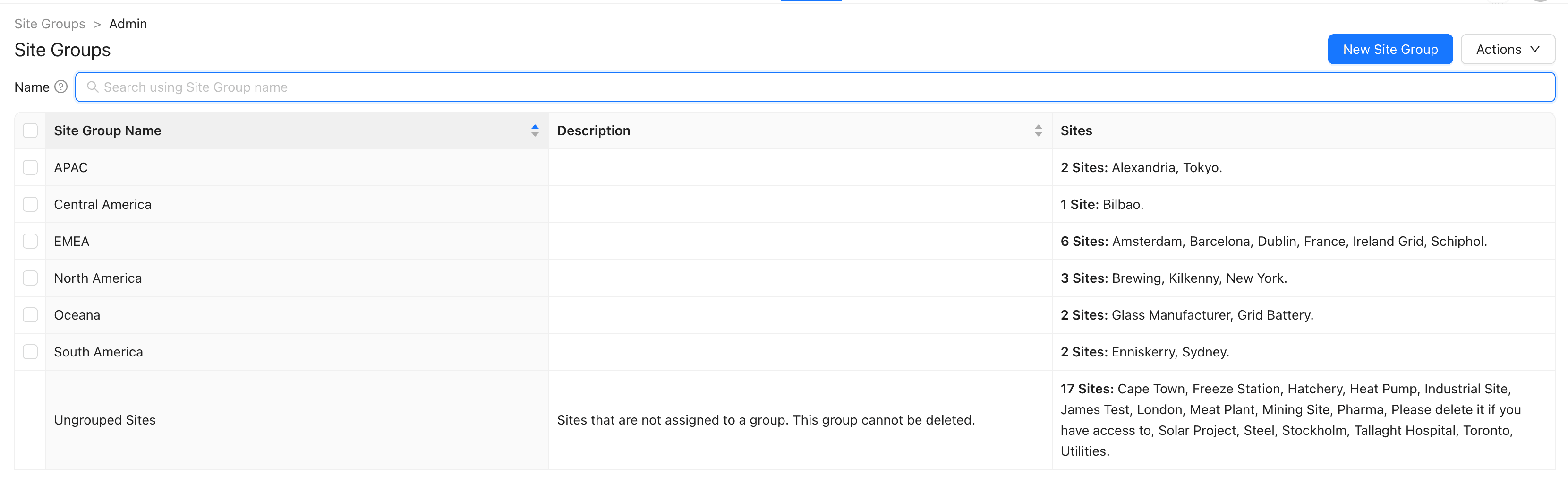Check the APAC row checkbox
1568x486 pixels.
tap(30, 167)
